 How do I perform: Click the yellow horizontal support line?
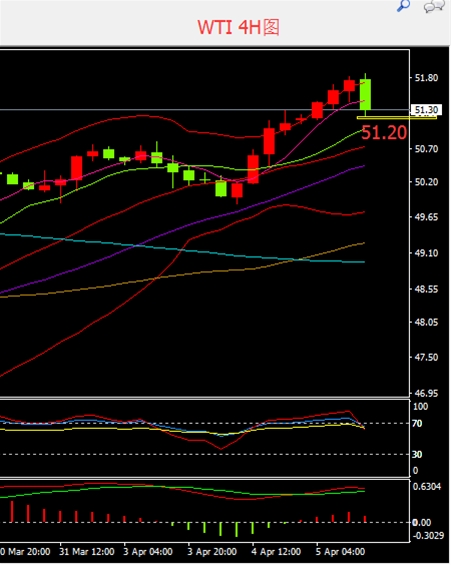pyautogui.click(x=396, y=117)
